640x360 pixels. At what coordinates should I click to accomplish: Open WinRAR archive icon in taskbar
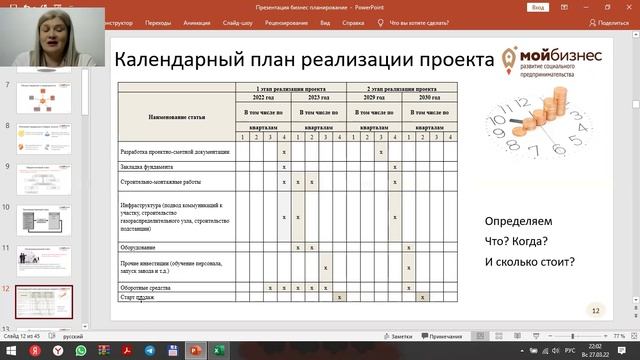click(104, 351)
